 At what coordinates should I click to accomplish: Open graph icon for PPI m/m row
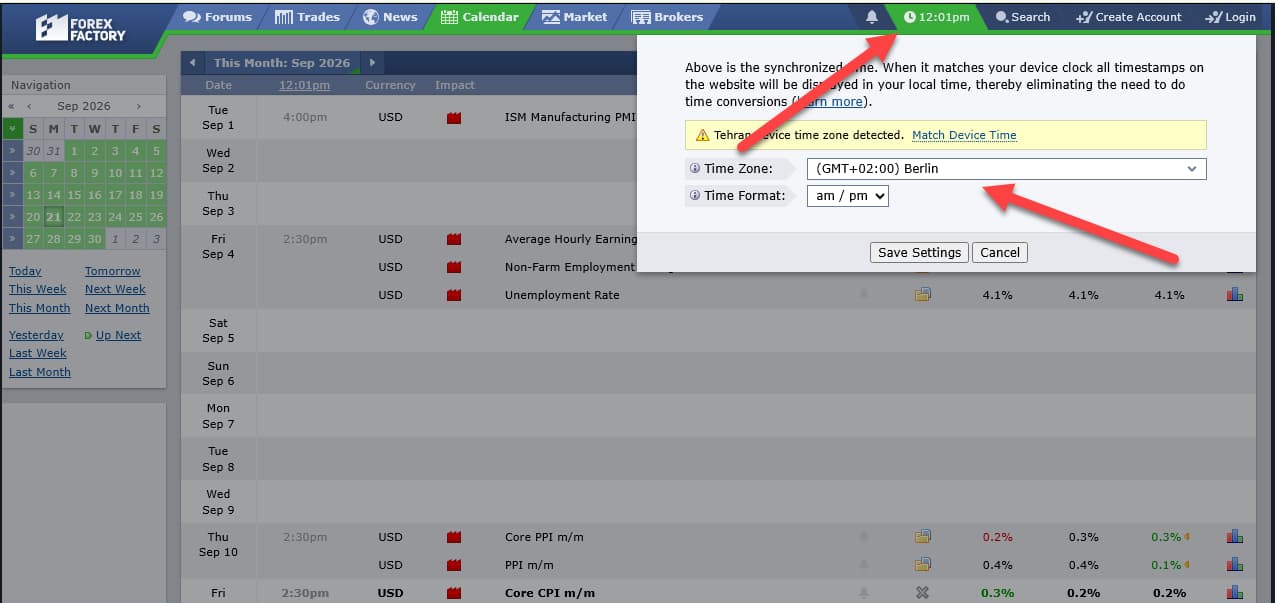point(1235,565)
